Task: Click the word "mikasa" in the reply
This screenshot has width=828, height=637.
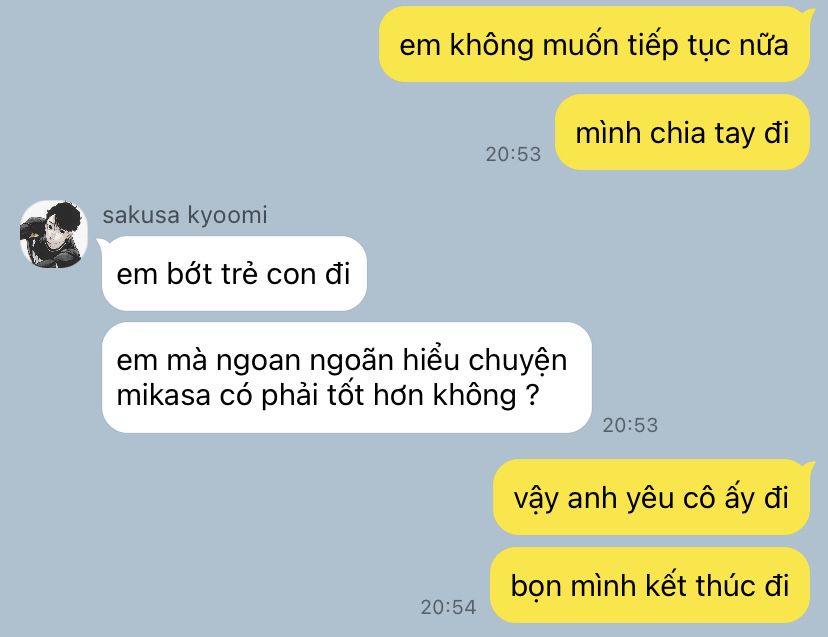Action: pyautogui.click(x=163, y=395)
